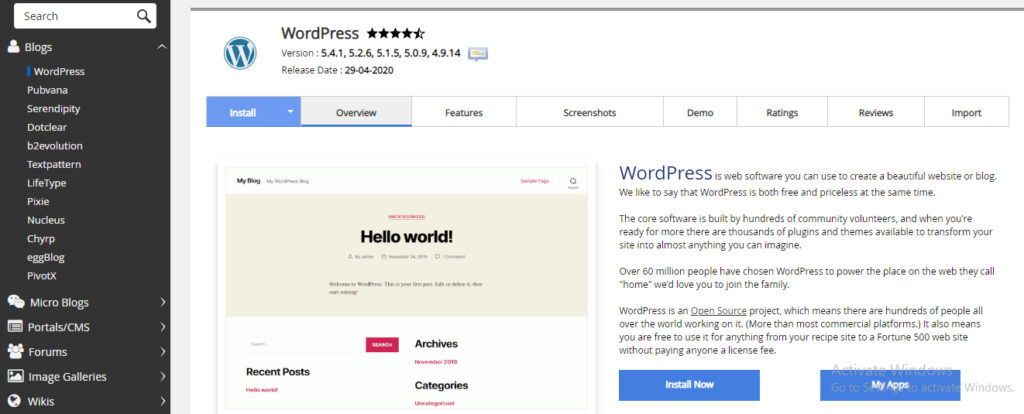Click the Micro Blogs category label

pos(59,302)
